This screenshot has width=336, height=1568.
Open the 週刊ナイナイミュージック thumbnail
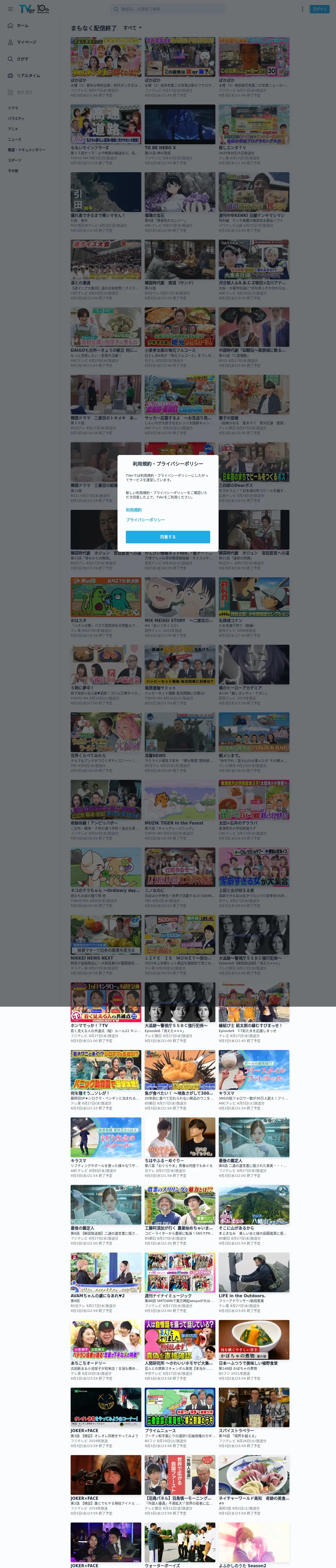[x=180, y=1272]
